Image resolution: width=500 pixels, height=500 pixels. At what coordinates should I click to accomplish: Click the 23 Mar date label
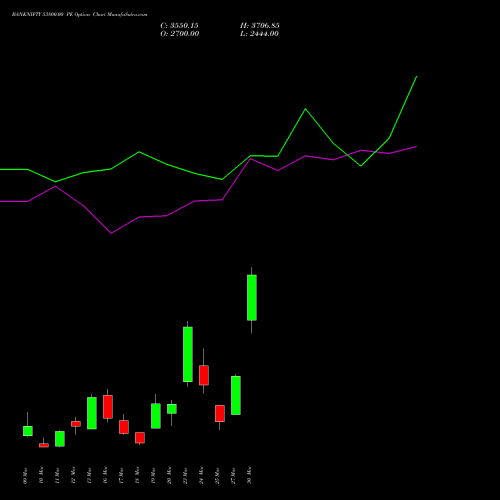(186, 476)
